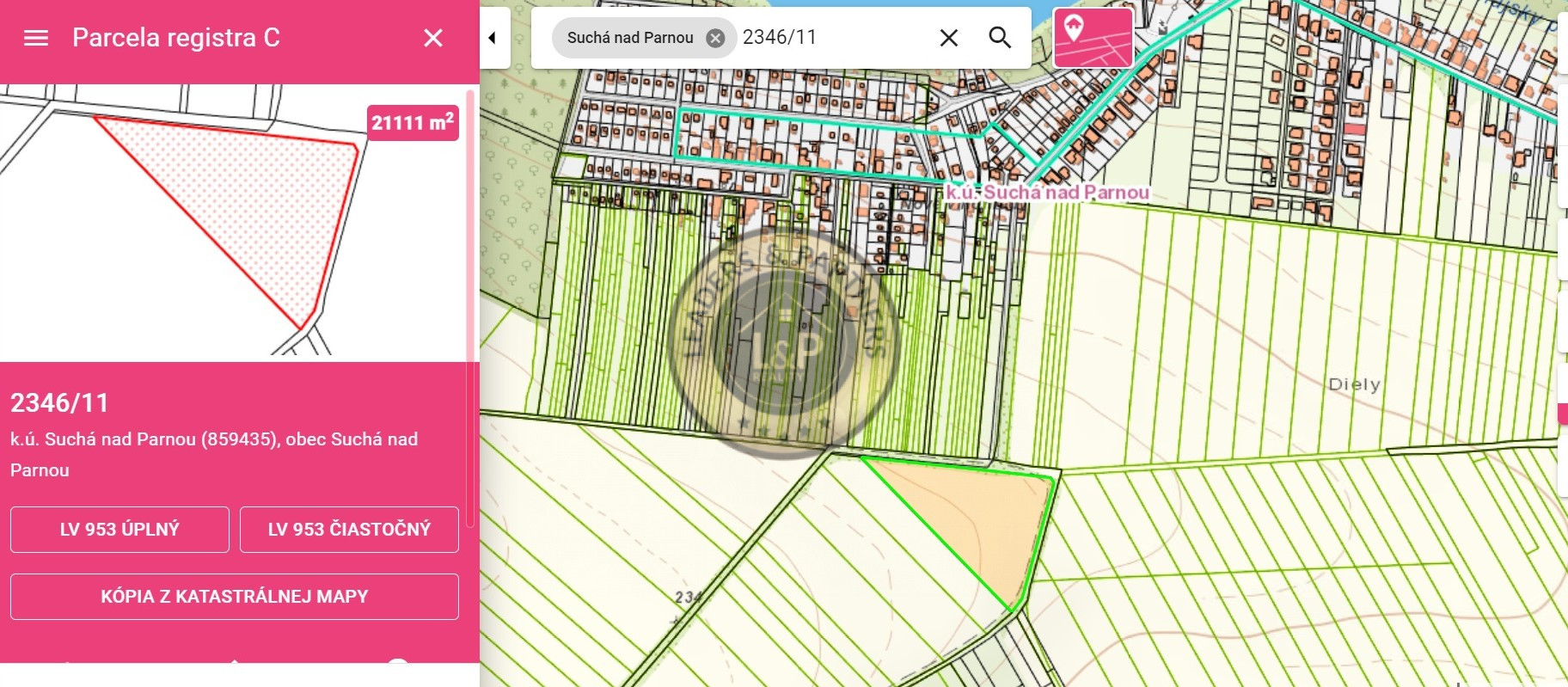
Task: Open the pink map layer switcher
Action: point(1093,38)
